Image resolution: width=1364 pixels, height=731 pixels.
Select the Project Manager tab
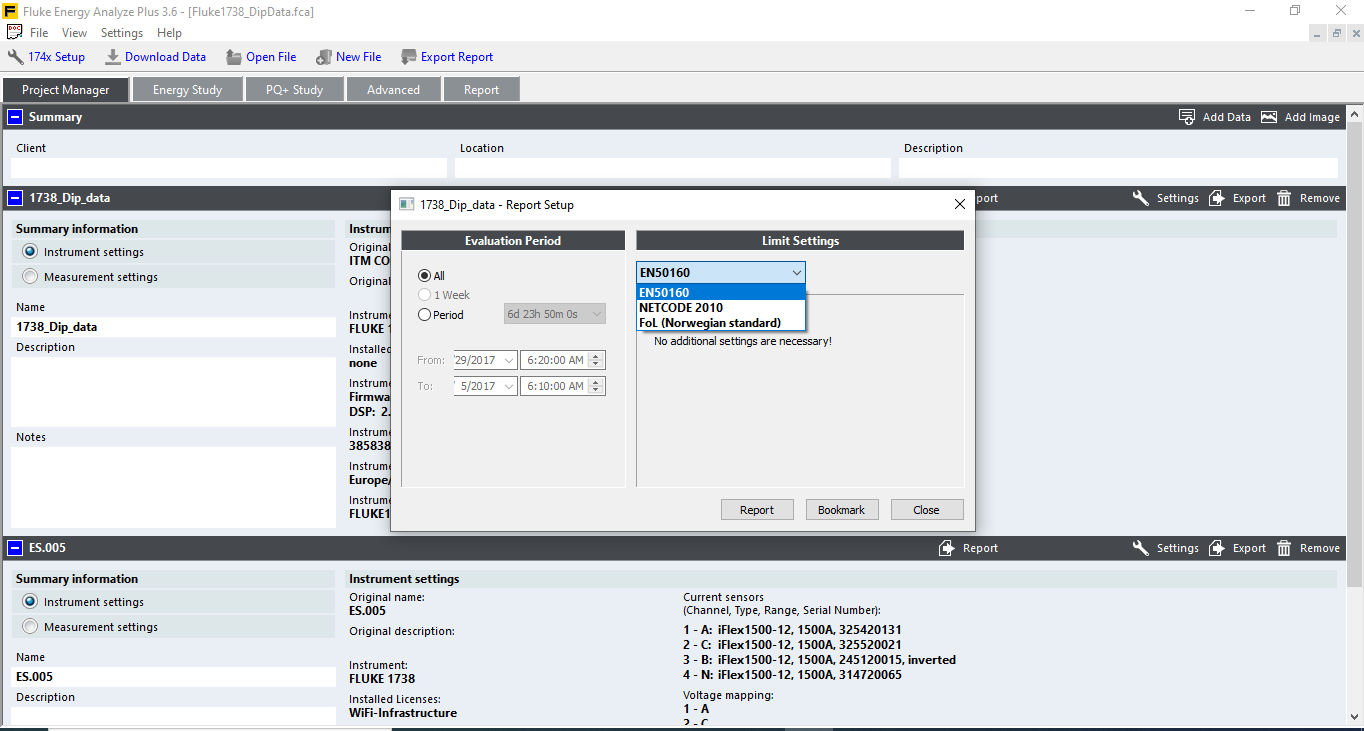[66, 90]
